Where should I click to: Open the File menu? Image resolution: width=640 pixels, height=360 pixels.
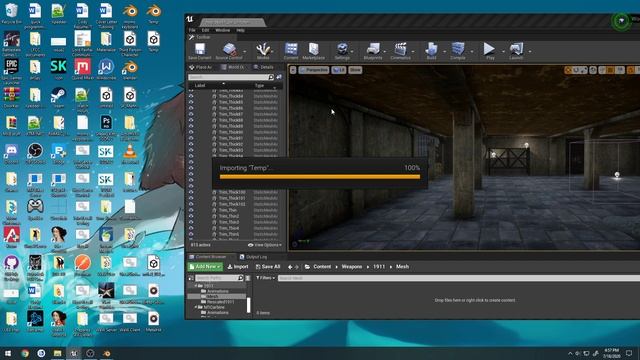(x=192, y=30)
